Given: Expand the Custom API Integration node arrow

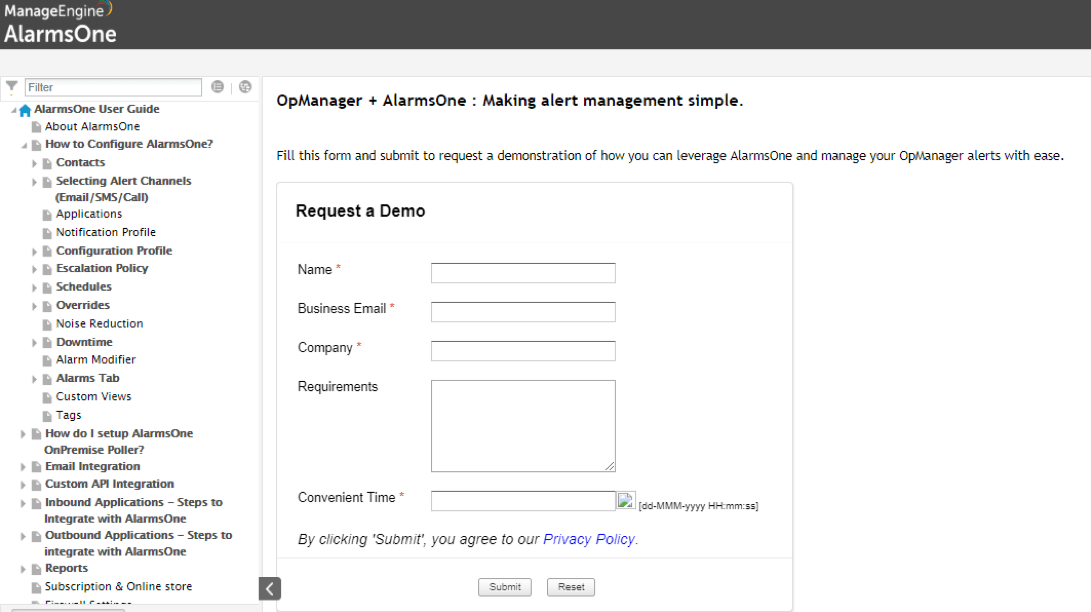Looking at the screenshot, I should [x=24, y=485].
